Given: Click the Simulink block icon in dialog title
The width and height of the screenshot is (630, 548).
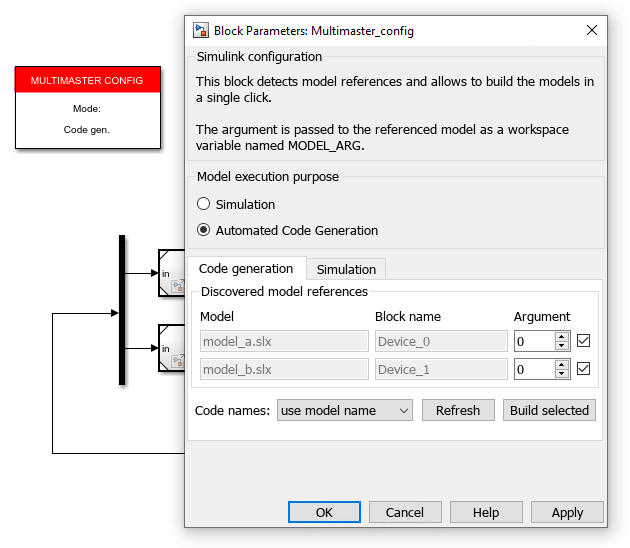Looking at the screenshot, I should pyautogui.click(x=200, y=31).
